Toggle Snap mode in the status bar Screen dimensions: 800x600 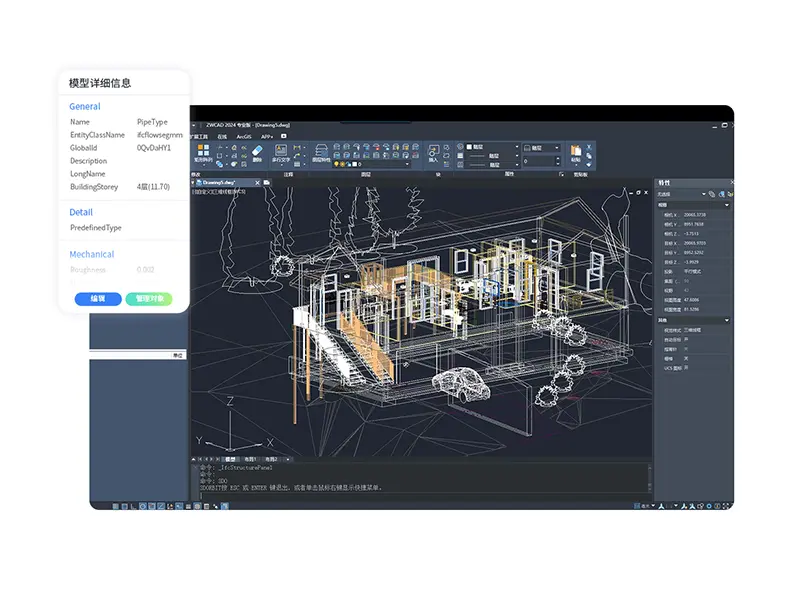pos(116,506)
